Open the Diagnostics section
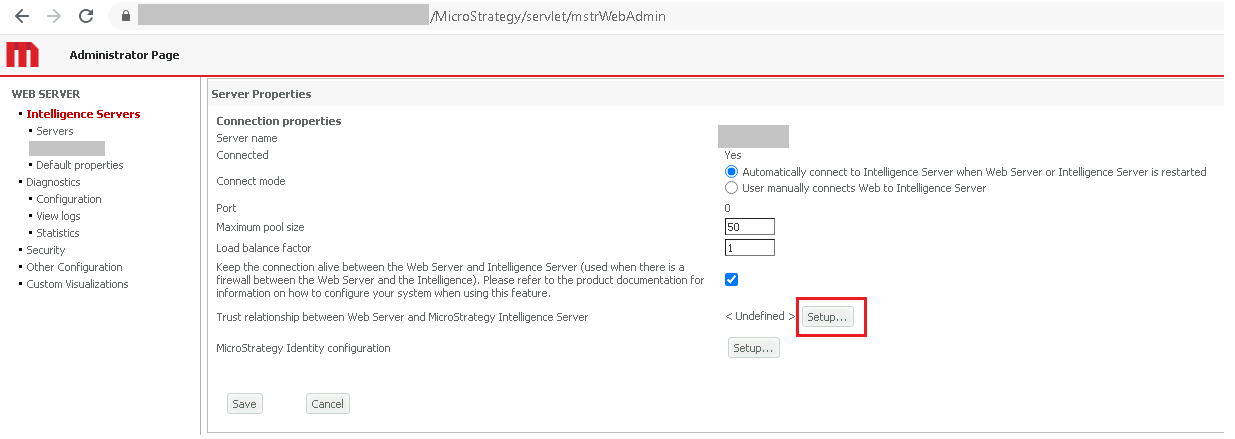The width and height of the screenshot is (1235, 439). pos(53,182)
